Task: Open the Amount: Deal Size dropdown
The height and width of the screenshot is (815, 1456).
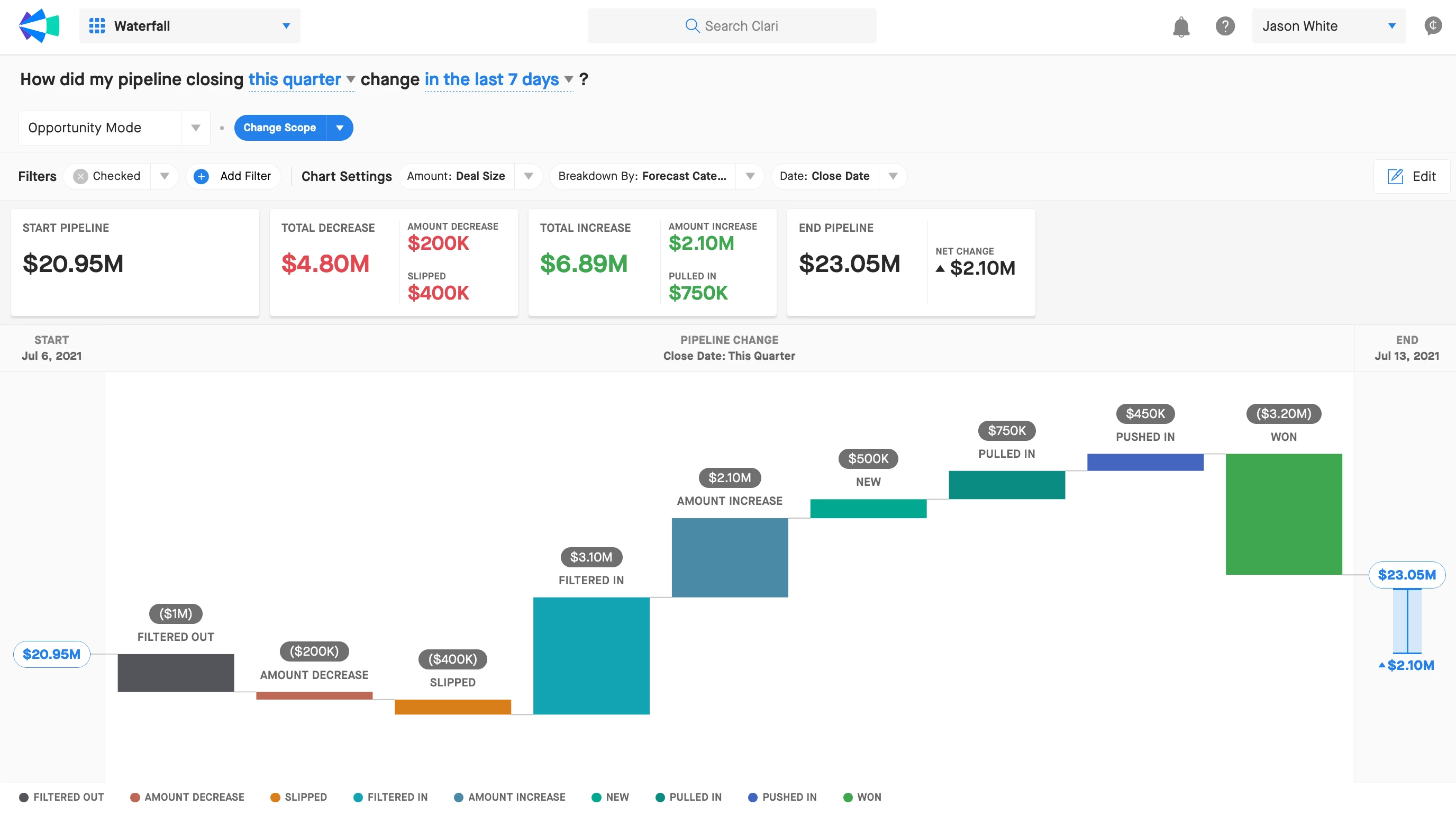Action: pos(528,176)
